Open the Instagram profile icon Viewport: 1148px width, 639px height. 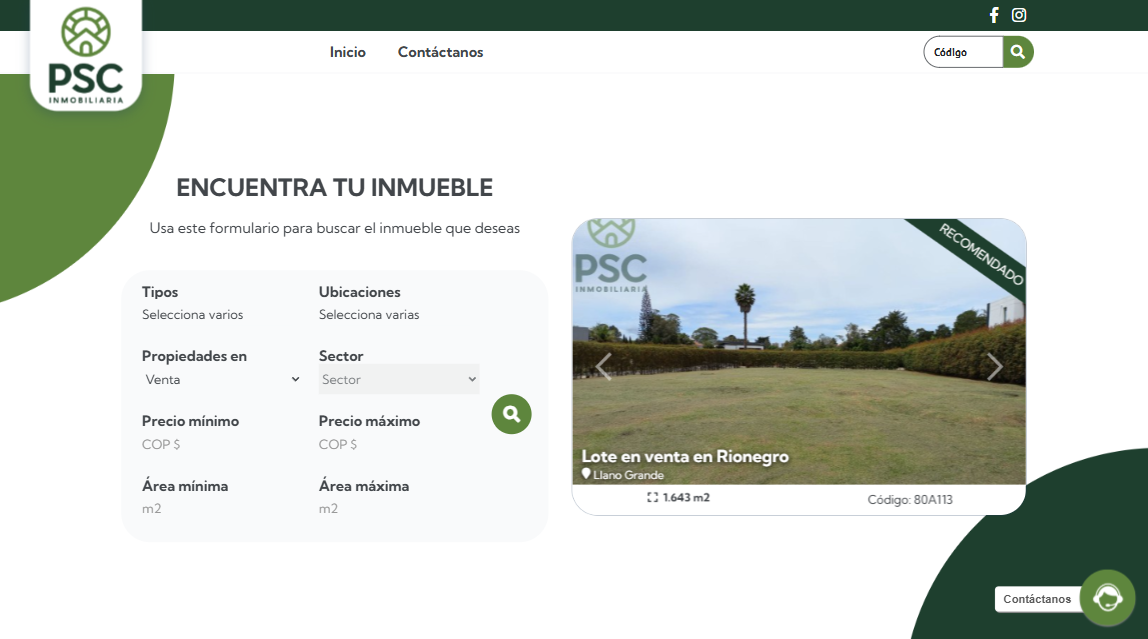coord(1018,15)
